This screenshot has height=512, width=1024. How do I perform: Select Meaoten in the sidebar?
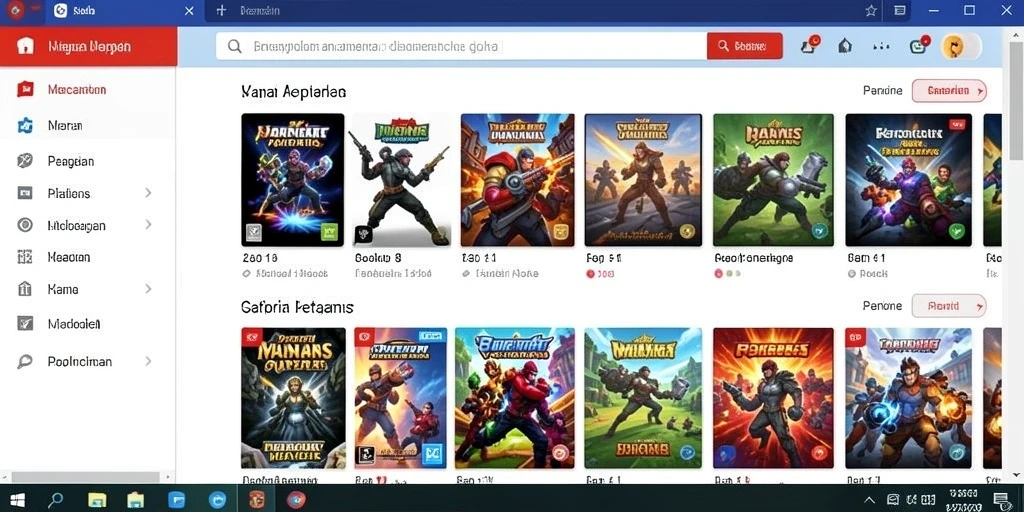tap(69, 257)
